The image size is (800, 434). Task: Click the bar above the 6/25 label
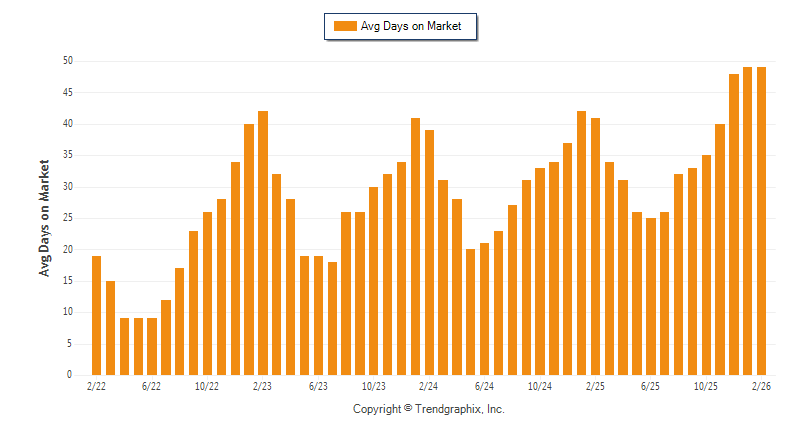click(x=650, y=296)
